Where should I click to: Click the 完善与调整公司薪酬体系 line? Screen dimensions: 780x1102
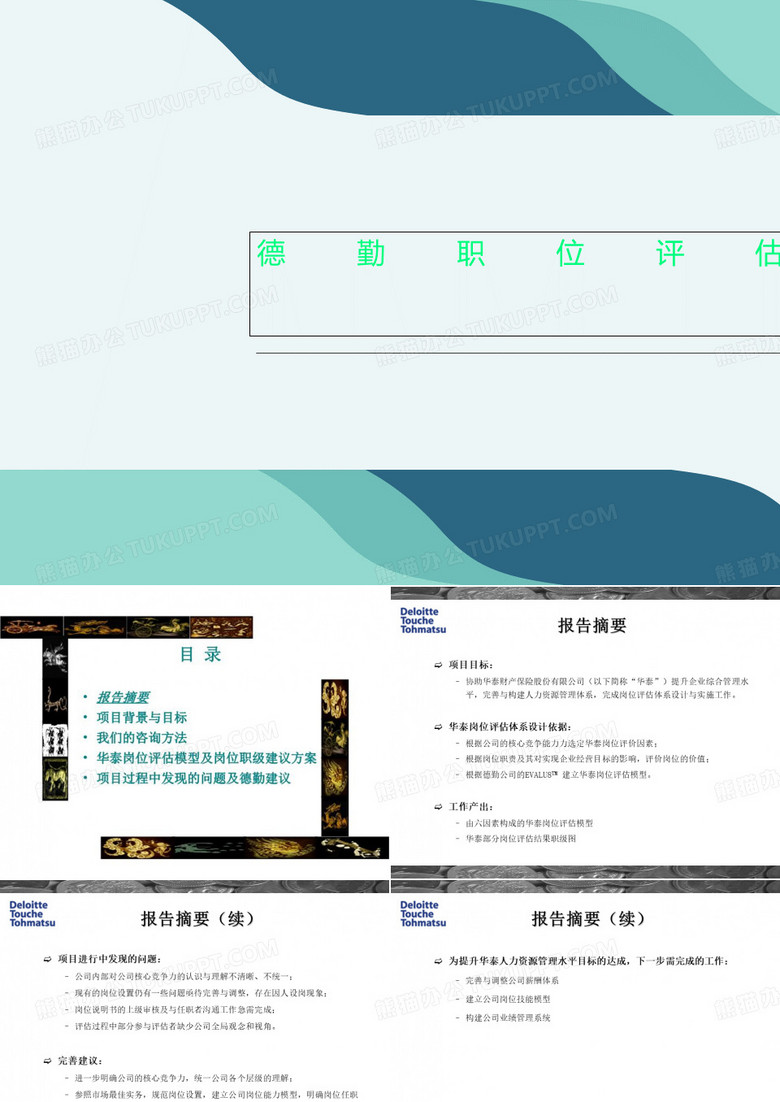pos(512,980)
